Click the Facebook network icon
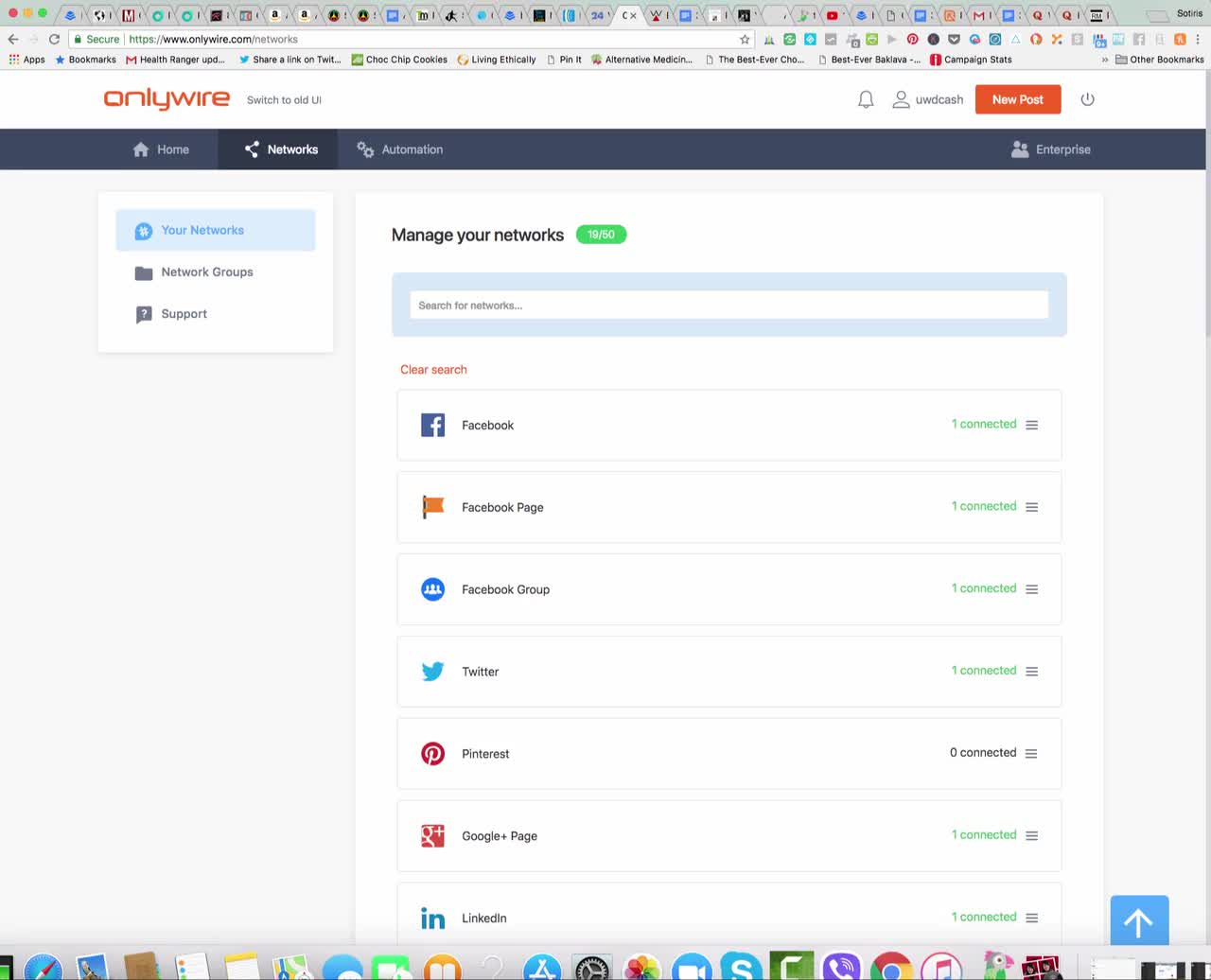 [x=432, y=425]
